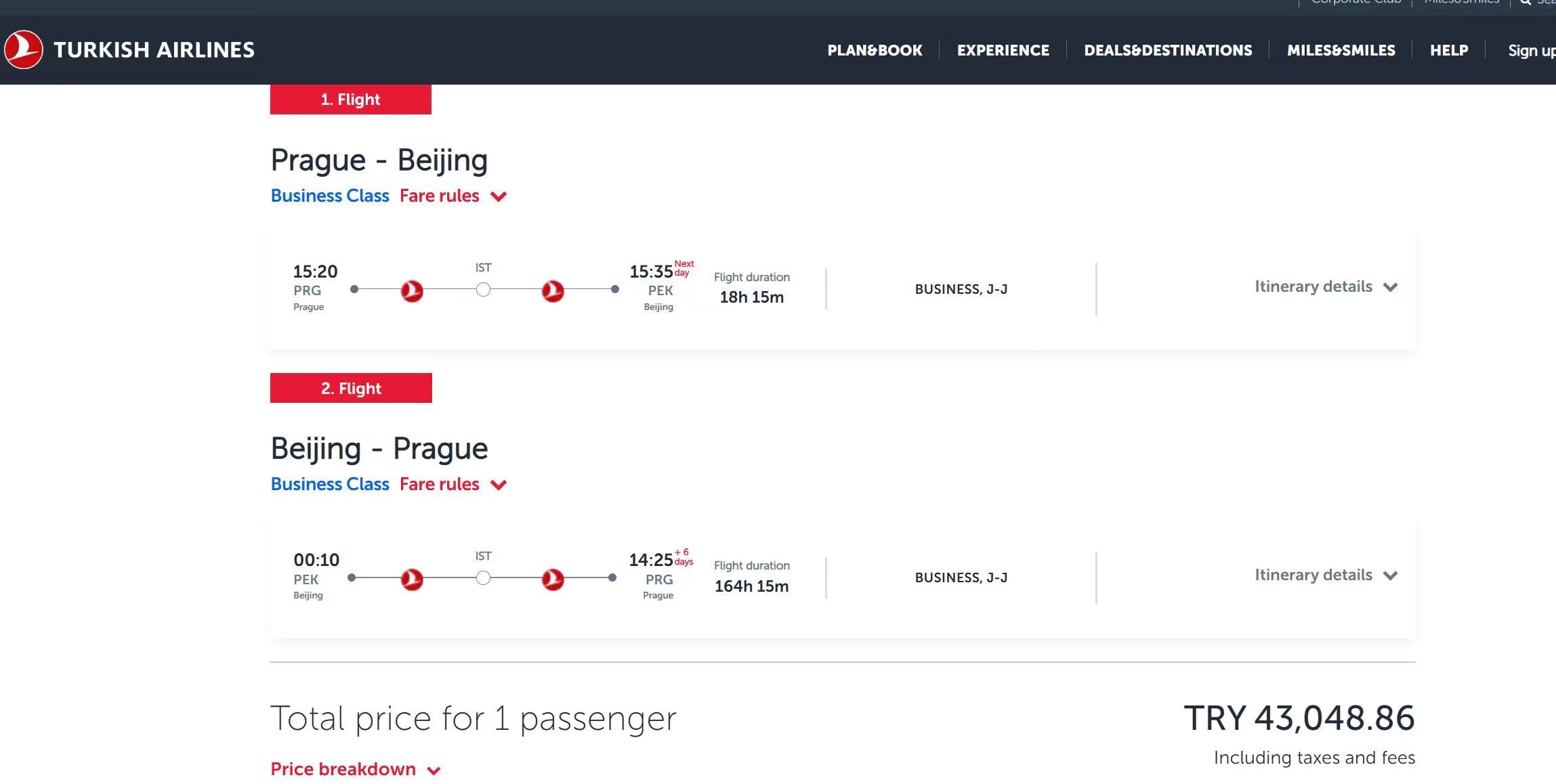Click second airplane icon on Beijing-Prague route

553,580
